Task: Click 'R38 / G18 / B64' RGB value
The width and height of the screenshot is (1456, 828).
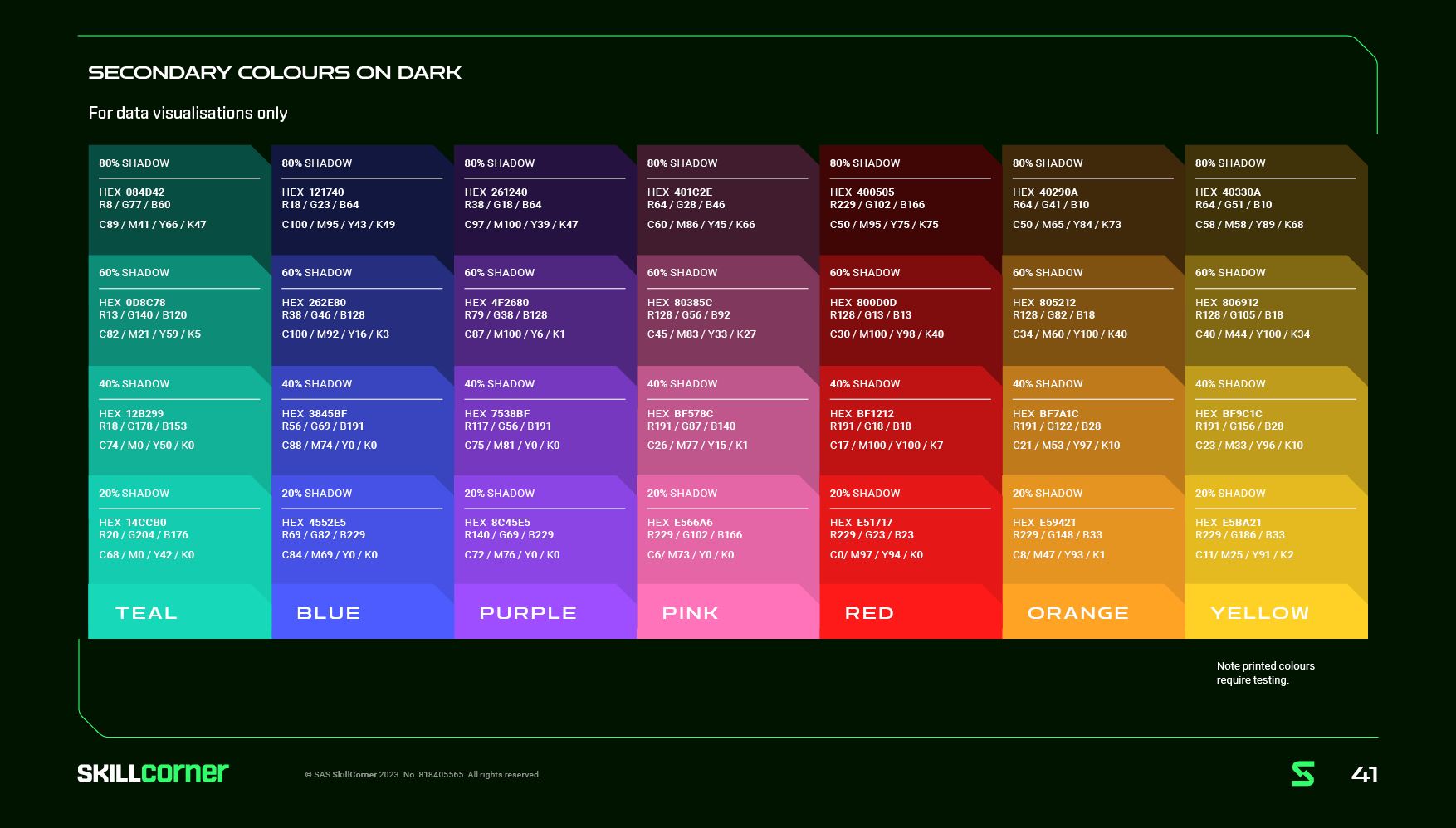Action: pyautogui.click(x=503, y=205)
